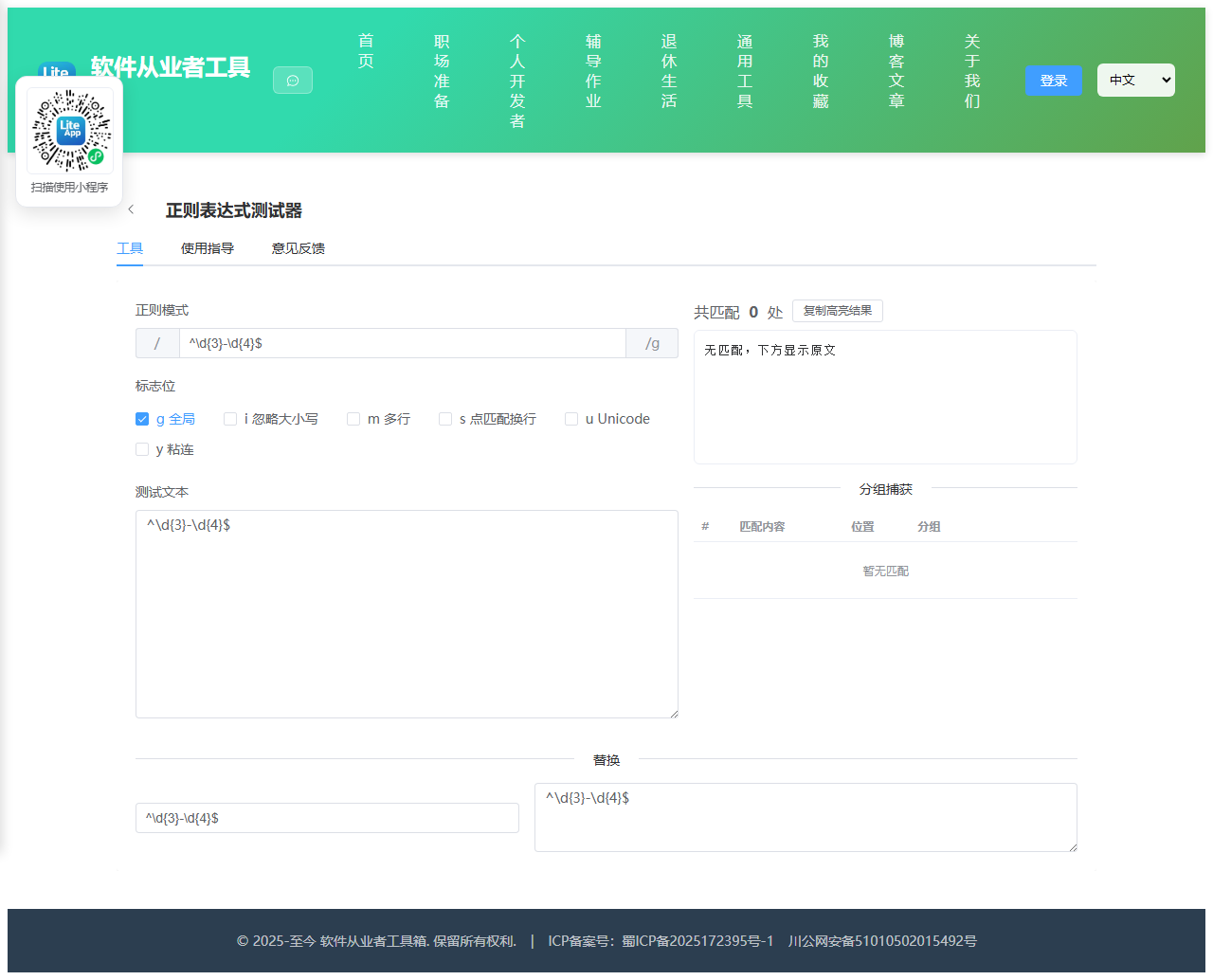Open the 中文 language dropdown
This screenshot has width=1213, height=980.
pos(1136,81)
